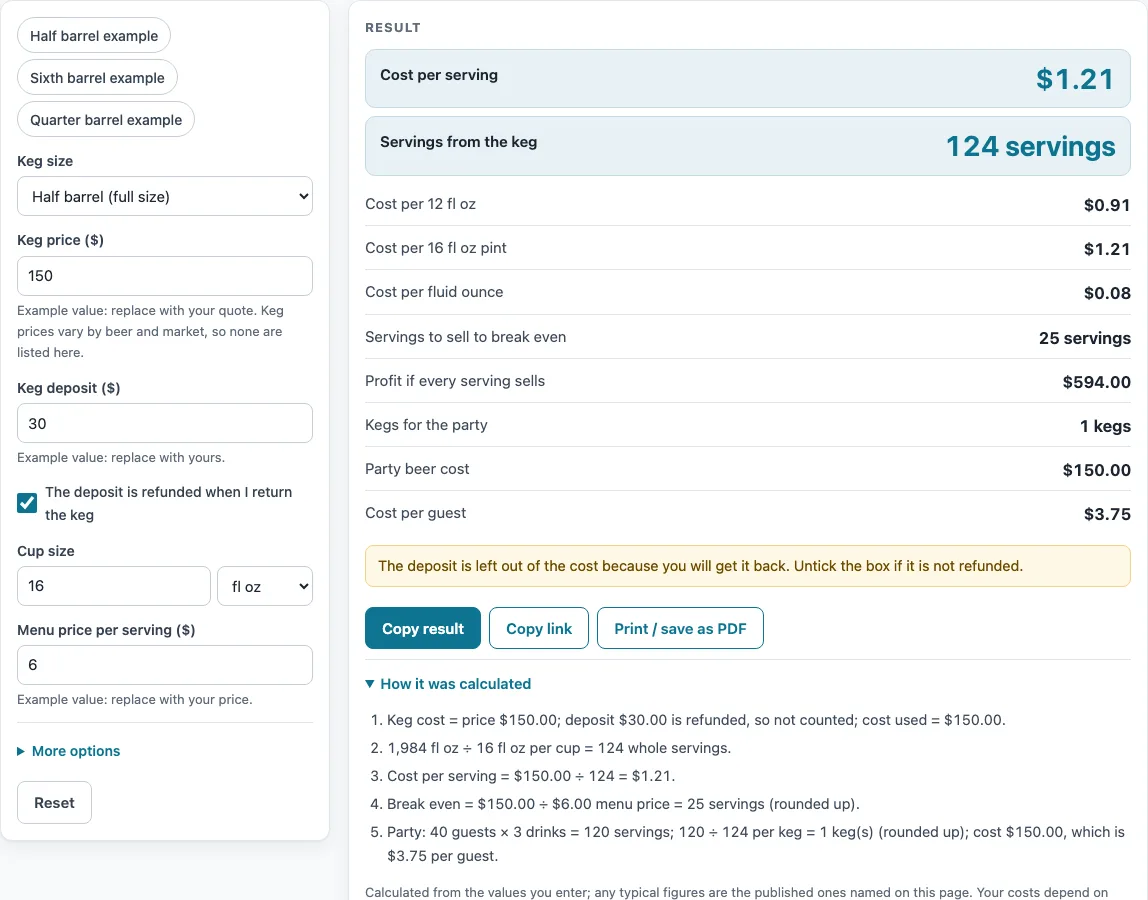Click the Keg size field label
The width and height of the screenshot is (1148, 900).
(x=45, y=161)
